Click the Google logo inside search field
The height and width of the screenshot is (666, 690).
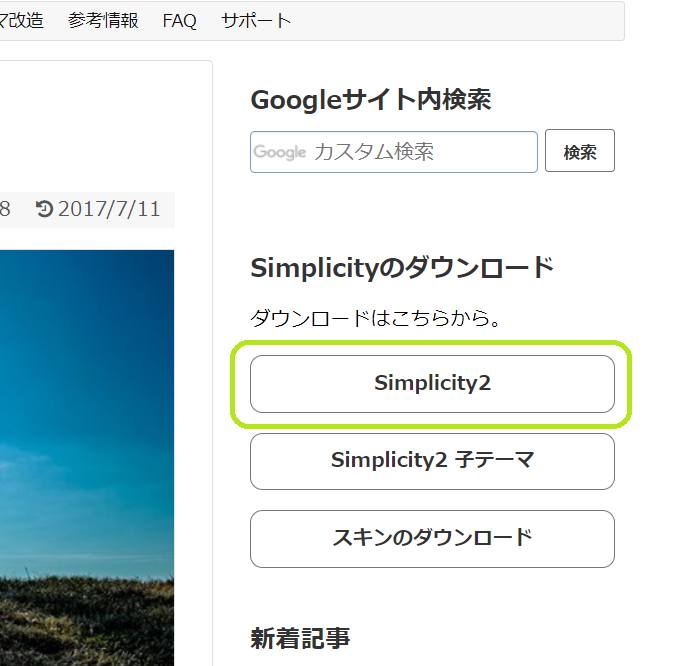click(x=279, y=152)
